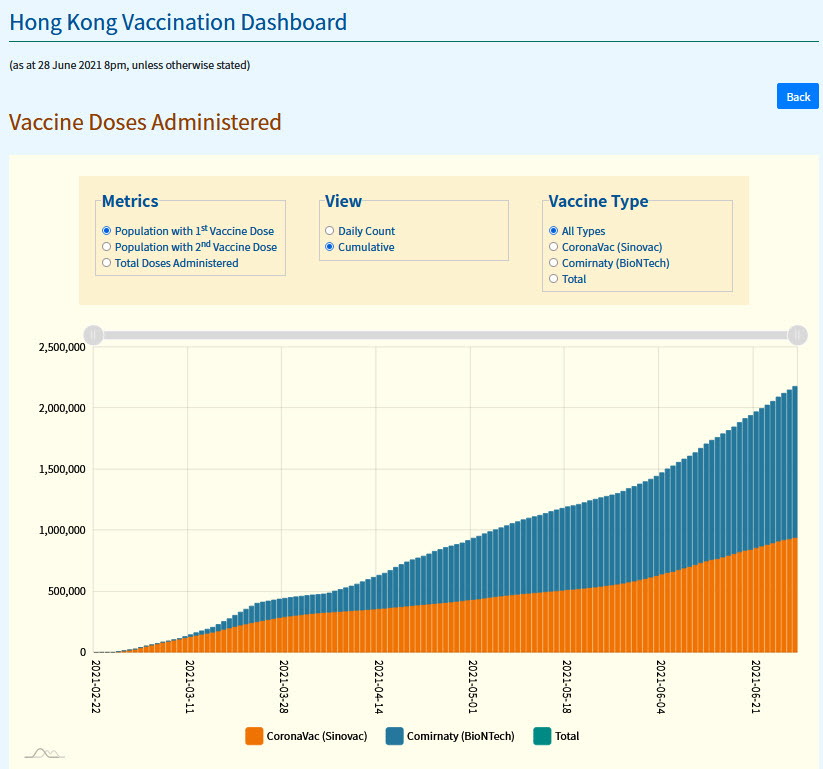
Task: Toggle the blue Comirnaty legend swatch
Action: pyautogui.click(x=394, y=736)
